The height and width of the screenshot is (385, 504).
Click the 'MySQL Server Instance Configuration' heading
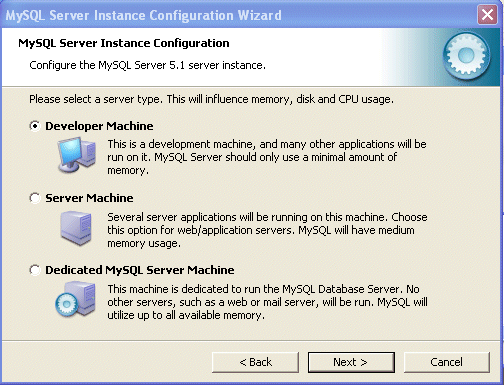(x=124, y=43)
